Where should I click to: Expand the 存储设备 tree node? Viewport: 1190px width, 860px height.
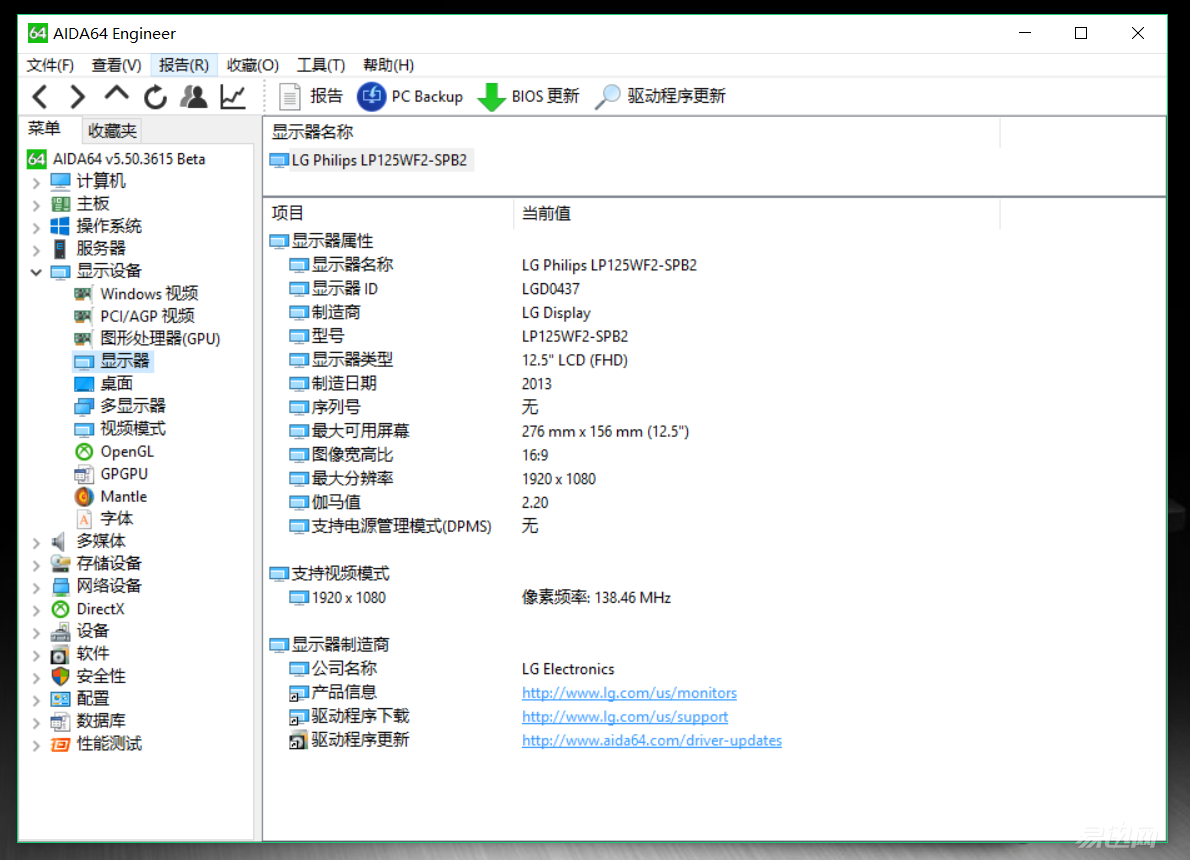pos(36,565)
